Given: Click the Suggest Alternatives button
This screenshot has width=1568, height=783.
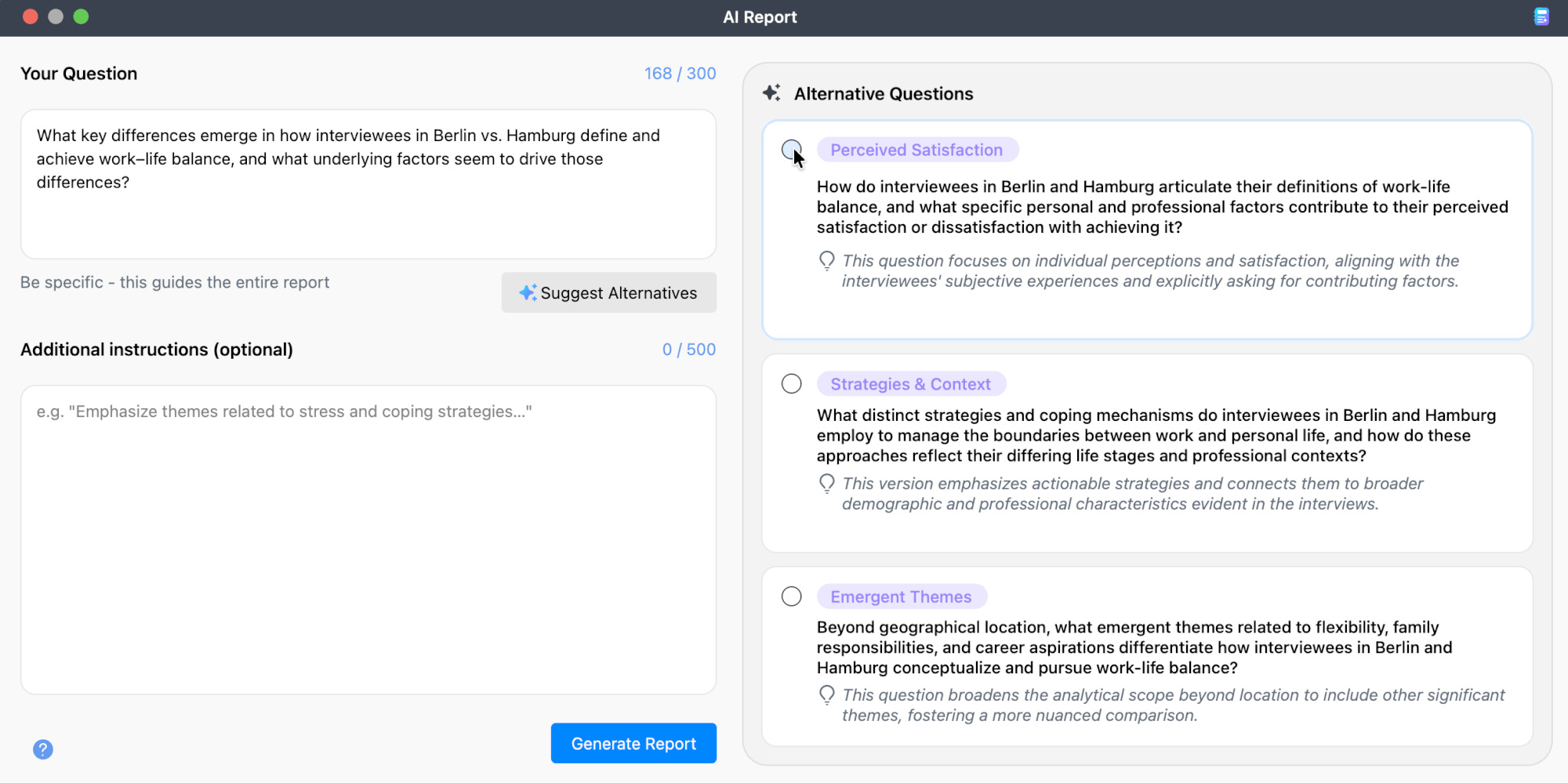Looking at the screenshot, I should (609, 292).
